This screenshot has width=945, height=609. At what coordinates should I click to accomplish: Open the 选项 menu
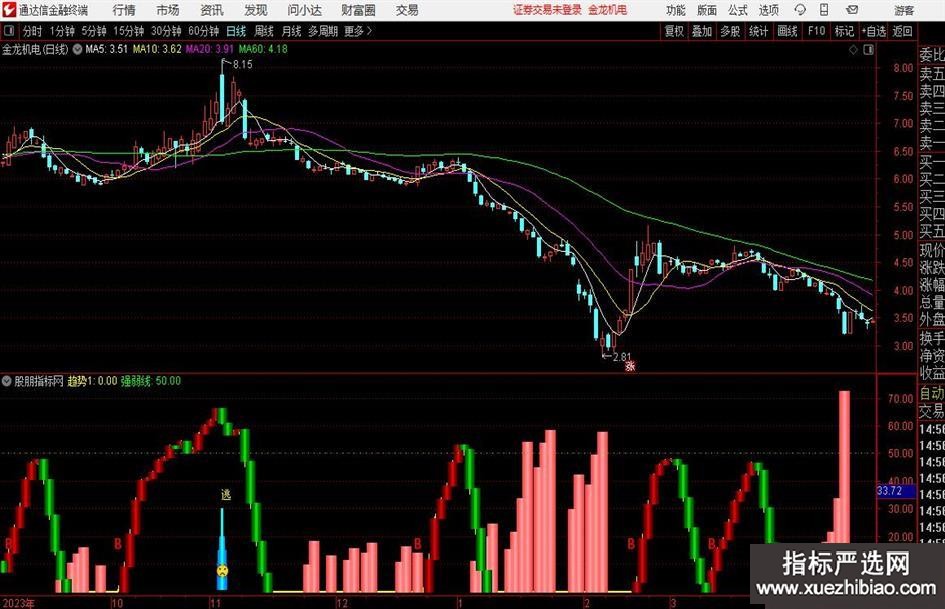coord(768,10)
